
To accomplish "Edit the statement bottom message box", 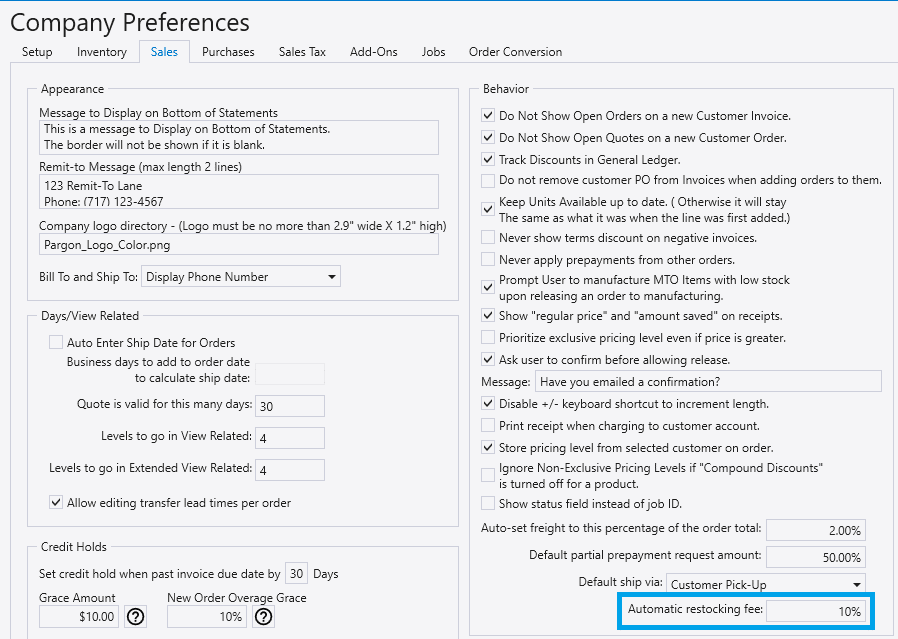I will pyautogui.click(x=239, y=137).
